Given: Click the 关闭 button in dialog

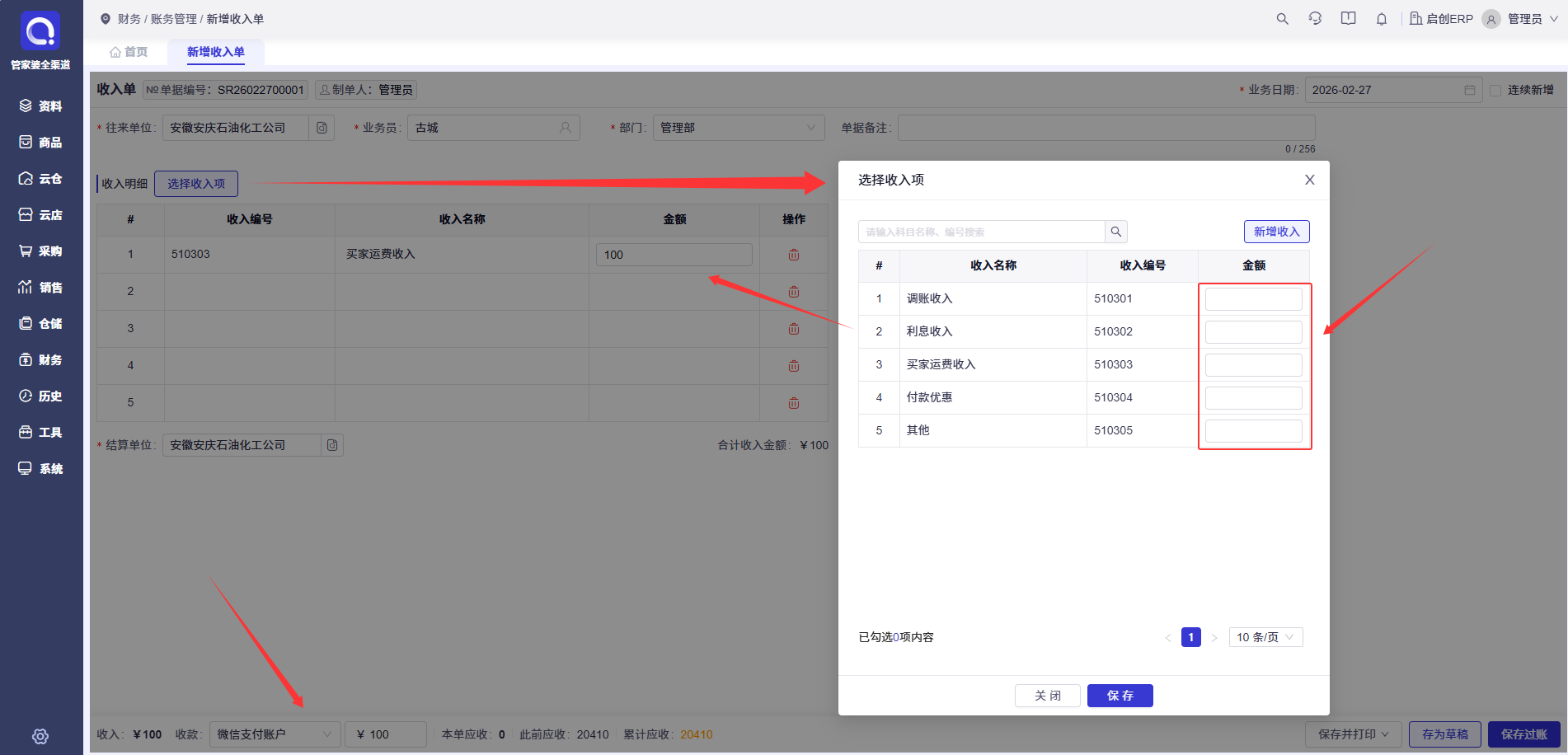Looking at the screenshot, I should [1048, 696].
